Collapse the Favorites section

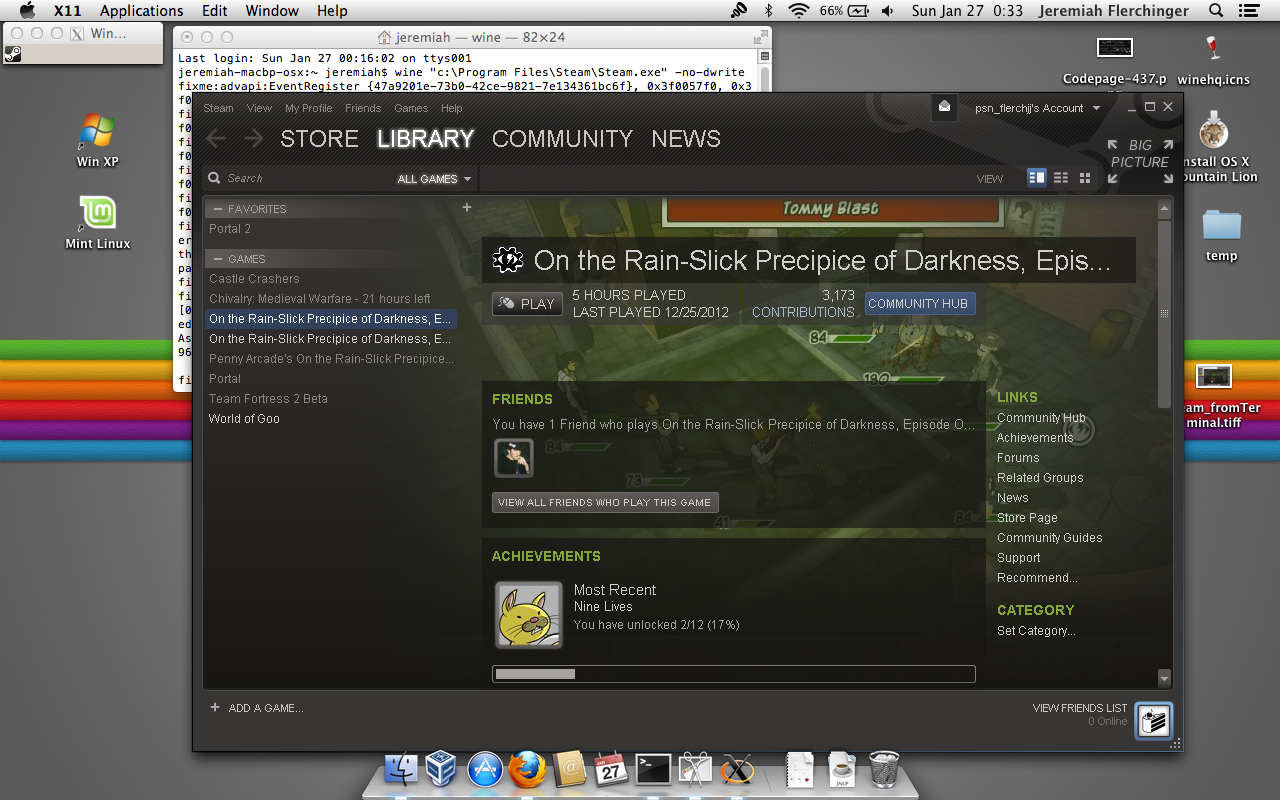(x=218, y=209)
